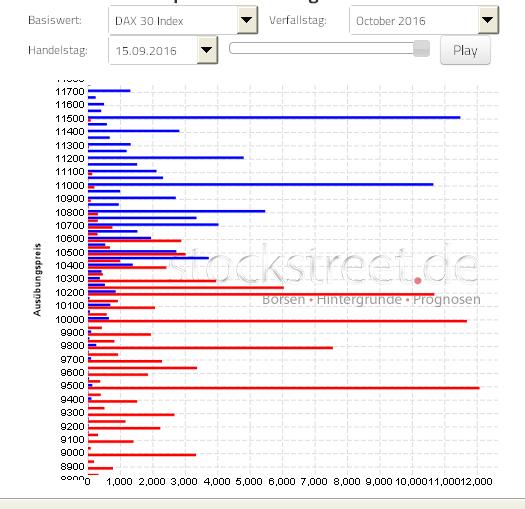
Task: Click the blue bar at 11700
Action: coord(109,90)
